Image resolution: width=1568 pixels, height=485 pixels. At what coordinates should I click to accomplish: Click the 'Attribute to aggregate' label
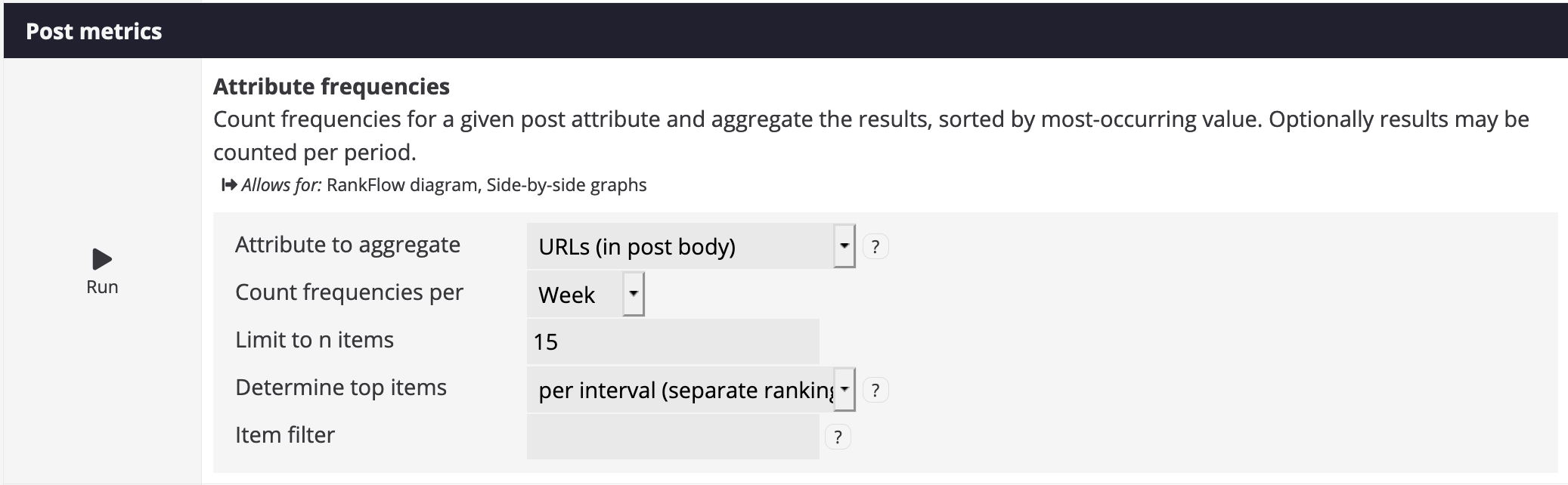coord(348,245)
